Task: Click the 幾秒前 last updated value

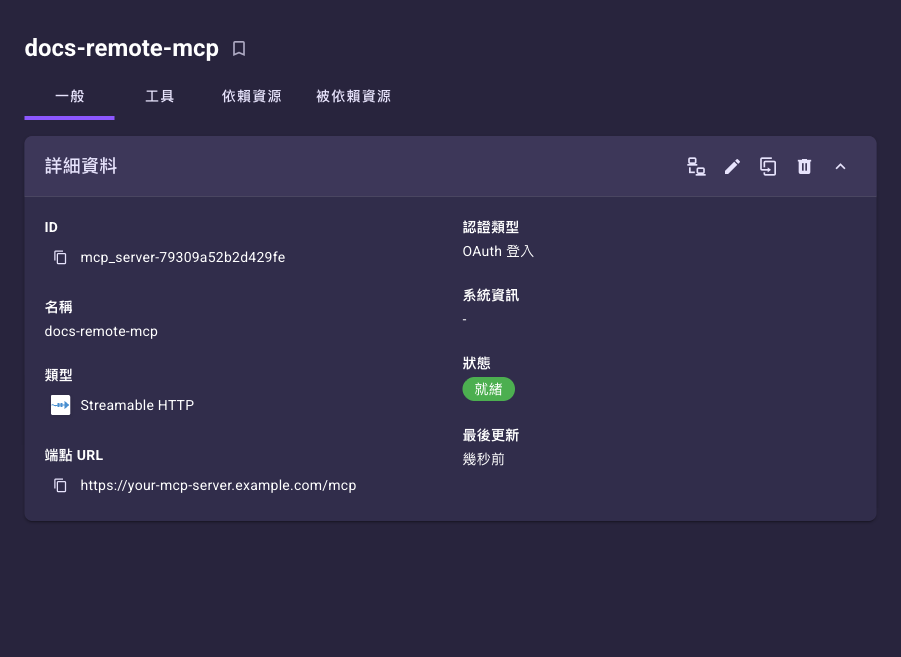Action: point(484,459)
